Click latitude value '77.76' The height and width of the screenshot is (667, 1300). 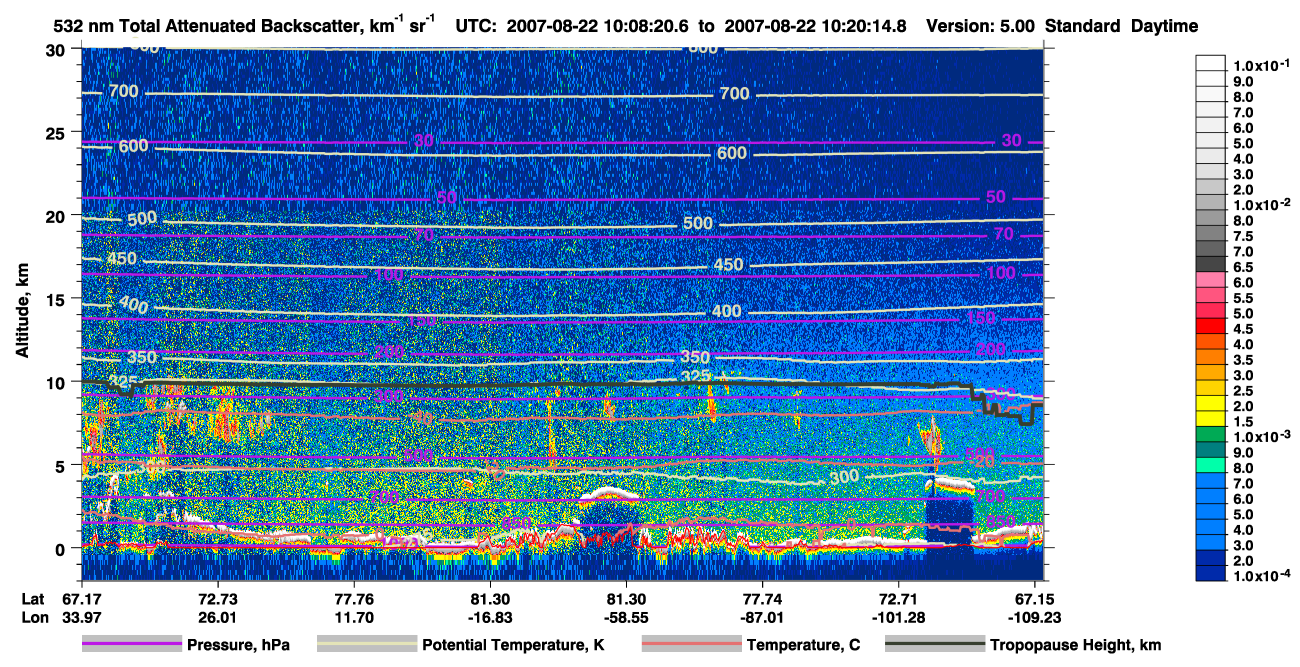coord(353,598)
